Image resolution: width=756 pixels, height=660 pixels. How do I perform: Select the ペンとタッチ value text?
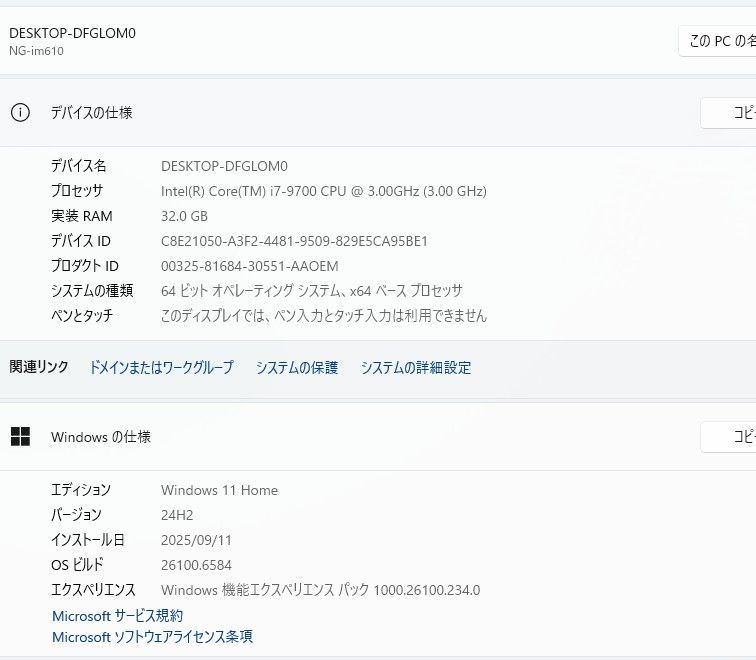(x=324, y=316)
